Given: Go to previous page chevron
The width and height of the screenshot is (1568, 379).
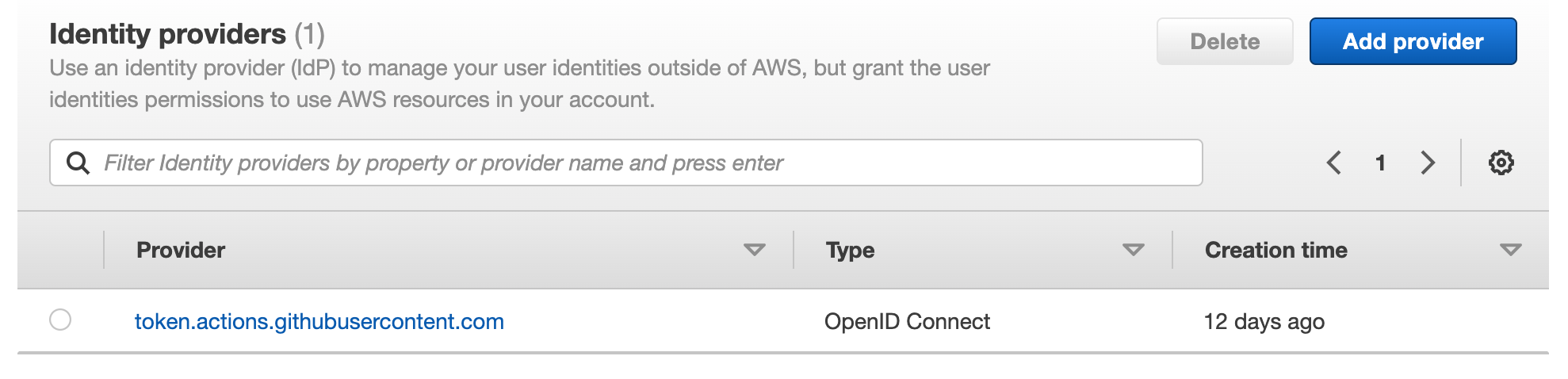Looking at the screenshot, I should 1334,163.
